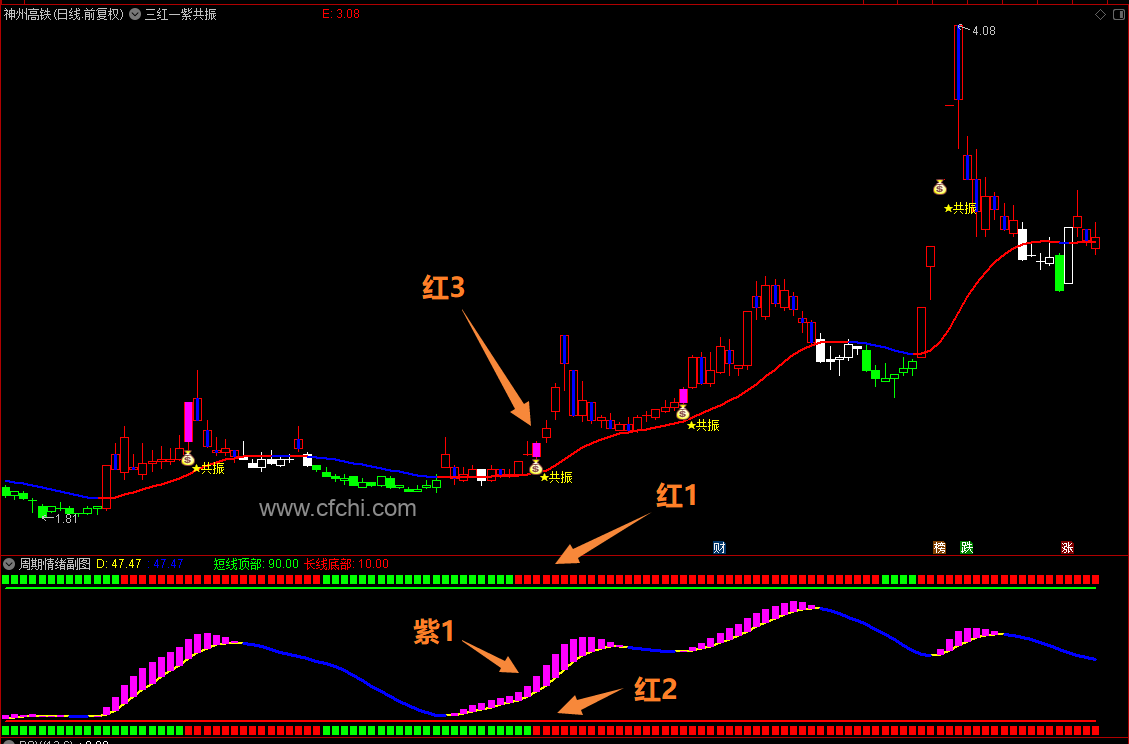The width and height of the screenshot is (1129, 744).
Task: Click the yellow D: 47.47 value
Action: 119,564
